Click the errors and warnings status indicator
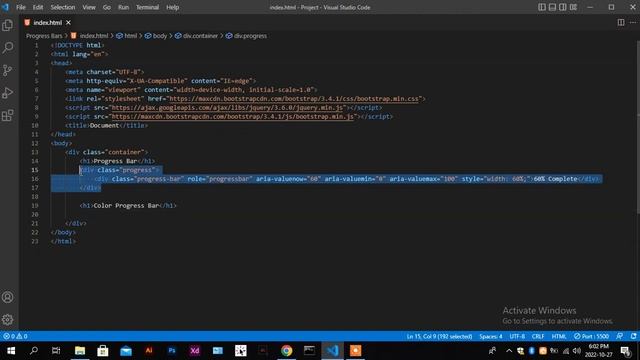The width and height of the screenshot is (640, 360). (x=15, y=336)
